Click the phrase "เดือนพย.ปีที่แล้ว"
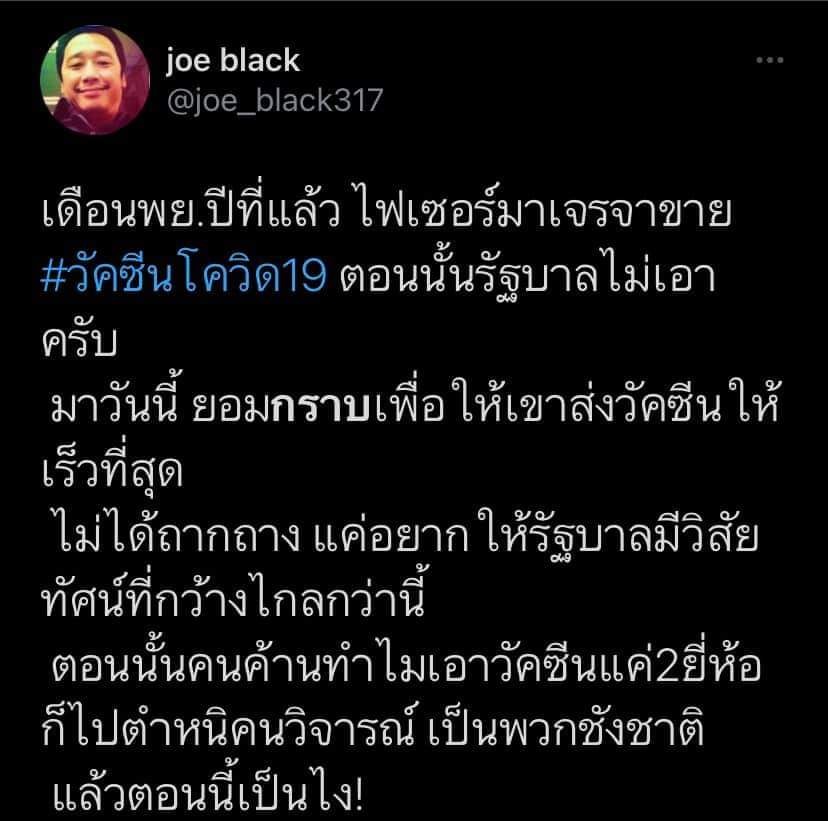 (191, 211)
